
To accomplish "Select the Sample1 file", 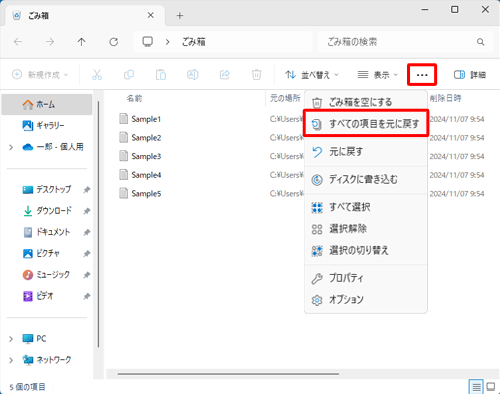I will pos(140,119).
